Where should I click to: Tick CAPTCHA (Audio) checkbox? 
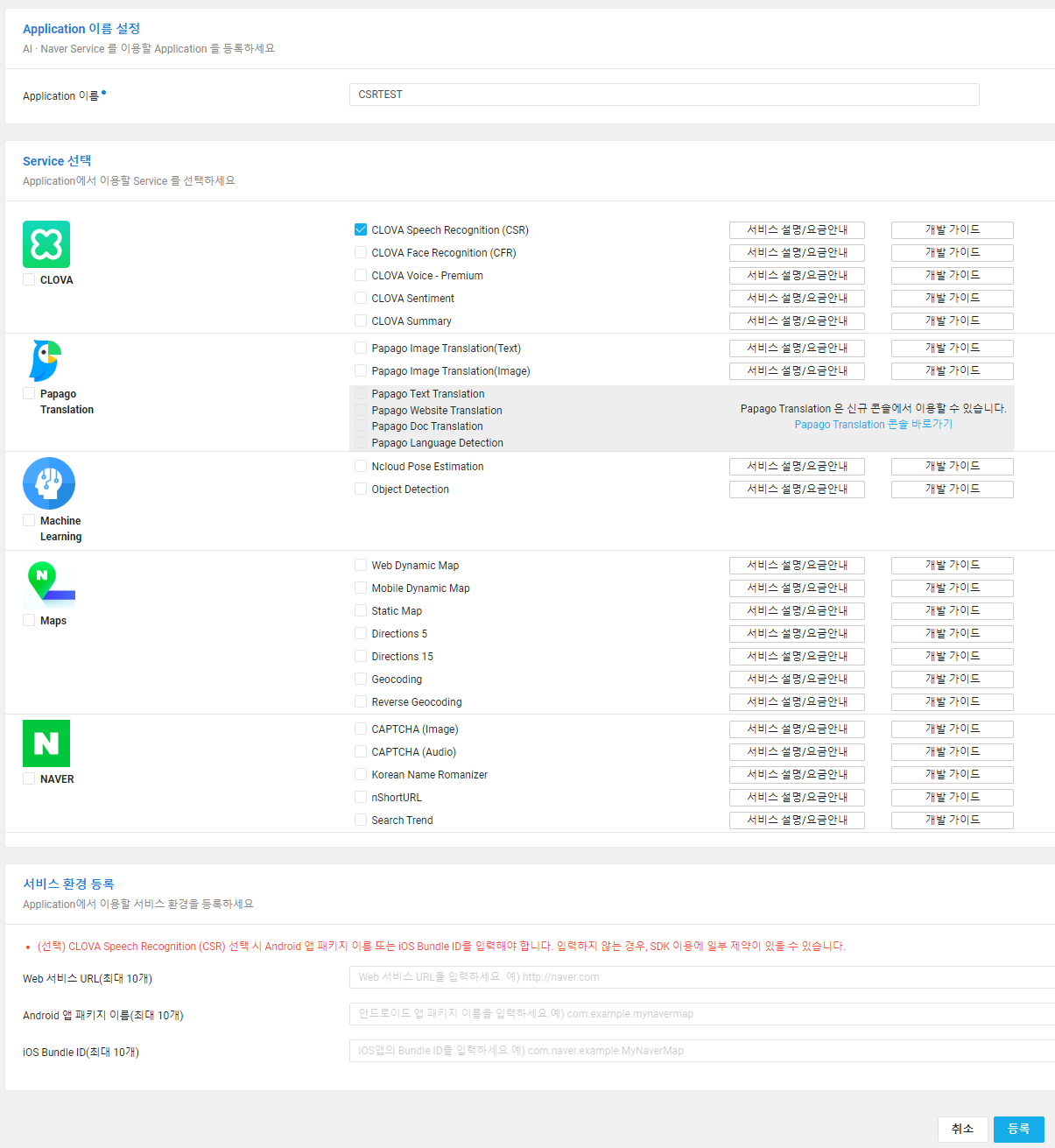pos(361,751)
